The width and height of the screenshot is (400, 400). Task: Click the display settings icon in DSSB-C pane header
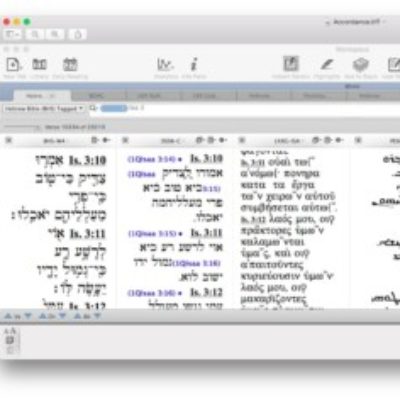tap(211, 140)
